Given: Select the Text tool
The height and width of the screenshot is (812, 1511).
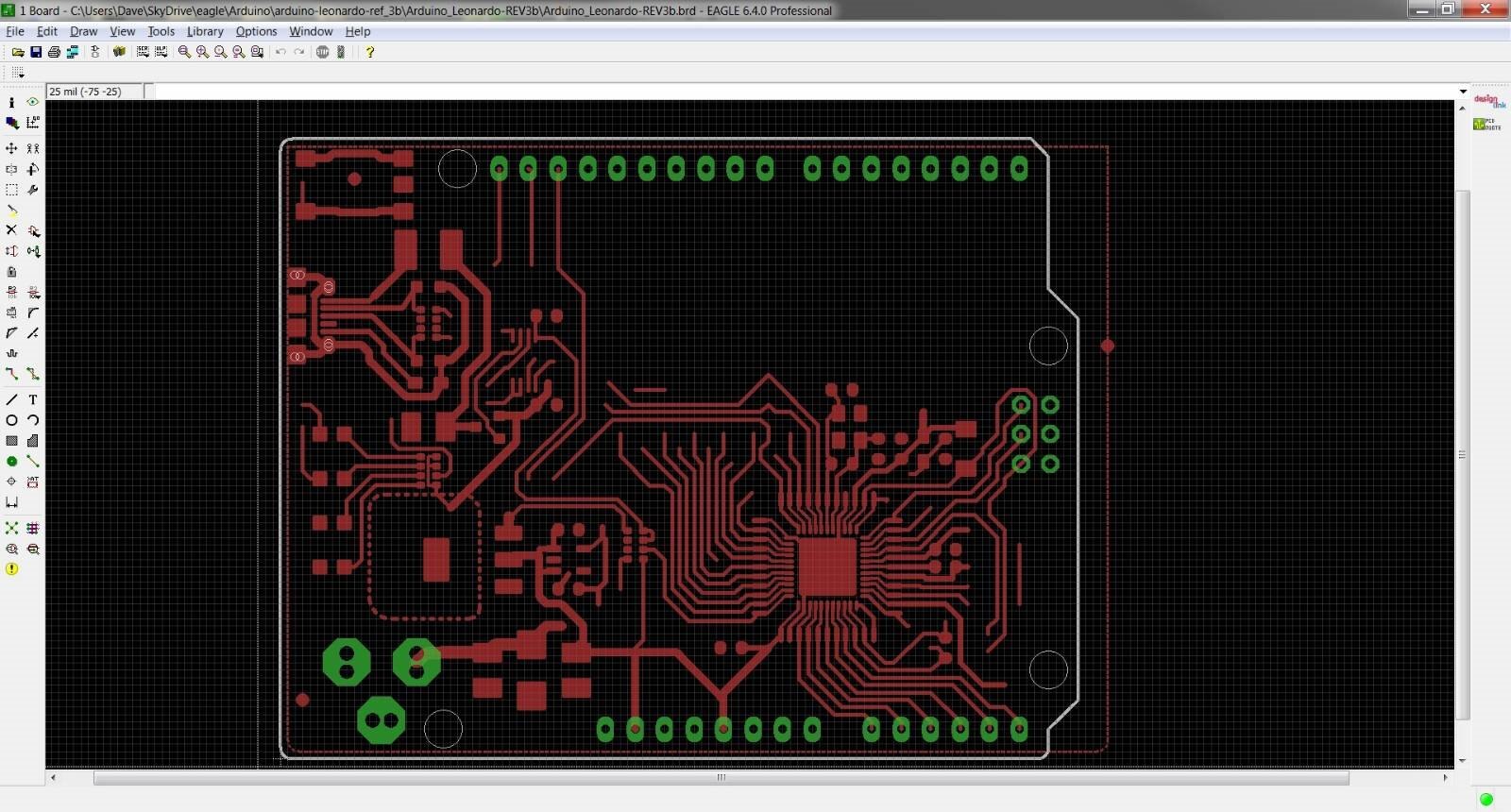Looking at the screenshot, I should [x=33, y=399].
